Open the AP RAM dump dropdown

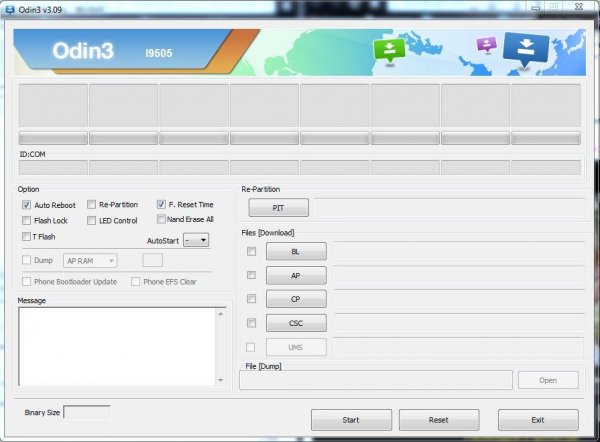click(x=90, y=261)
